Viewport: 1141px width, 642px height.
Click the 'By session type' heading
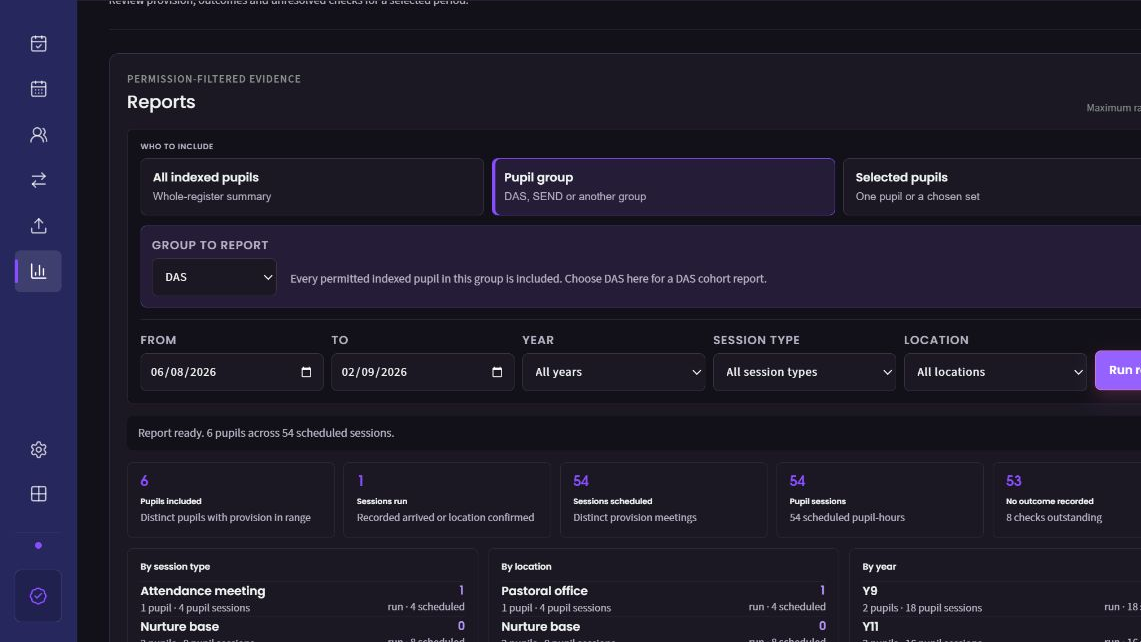click(x=175, y=566)
